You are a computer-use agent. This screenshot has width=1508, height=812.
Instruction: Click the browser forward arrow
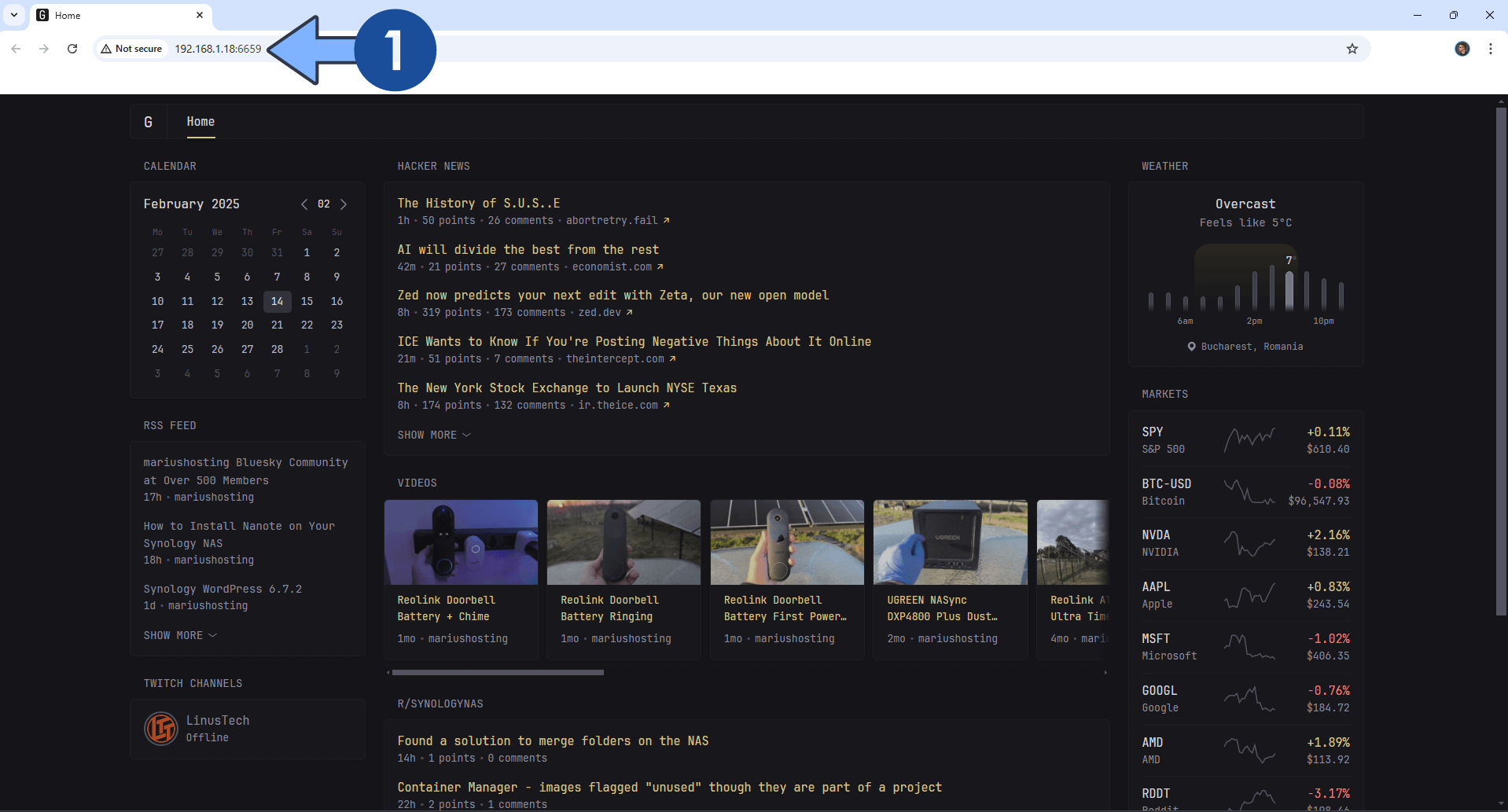44,49
